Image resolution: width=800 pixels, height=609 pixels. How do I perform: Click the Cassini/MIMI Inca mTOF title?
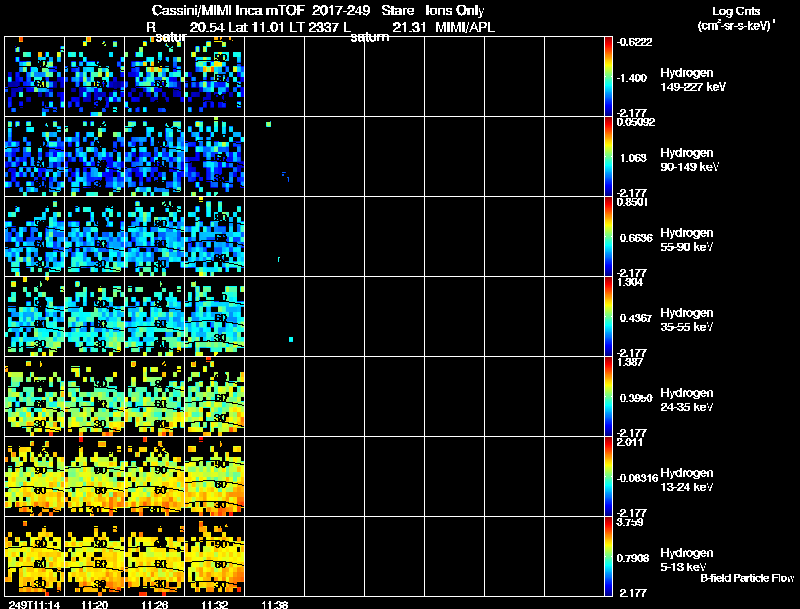(228, 10)
